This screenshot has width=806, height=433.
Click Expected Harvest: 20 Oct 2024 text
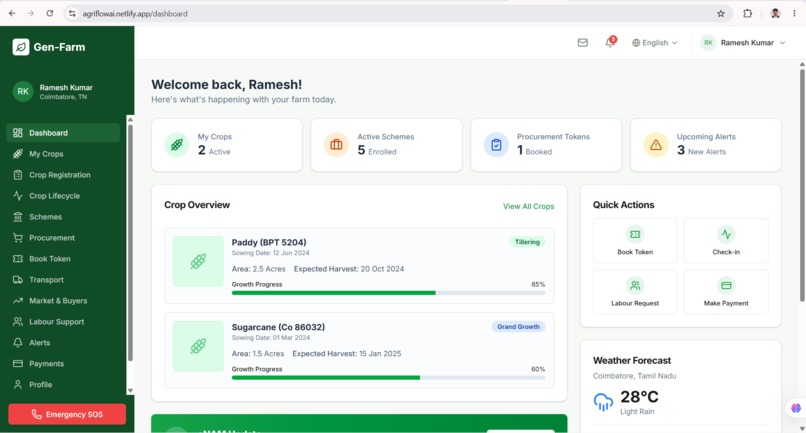click(x=349, y=269)
